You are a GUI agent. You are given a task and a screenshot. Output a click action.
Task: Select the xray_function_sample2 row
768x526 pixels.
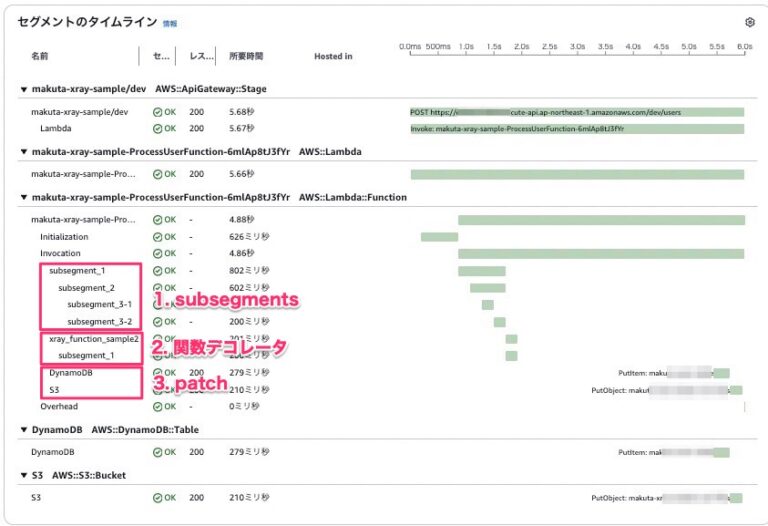click(93, 339)
